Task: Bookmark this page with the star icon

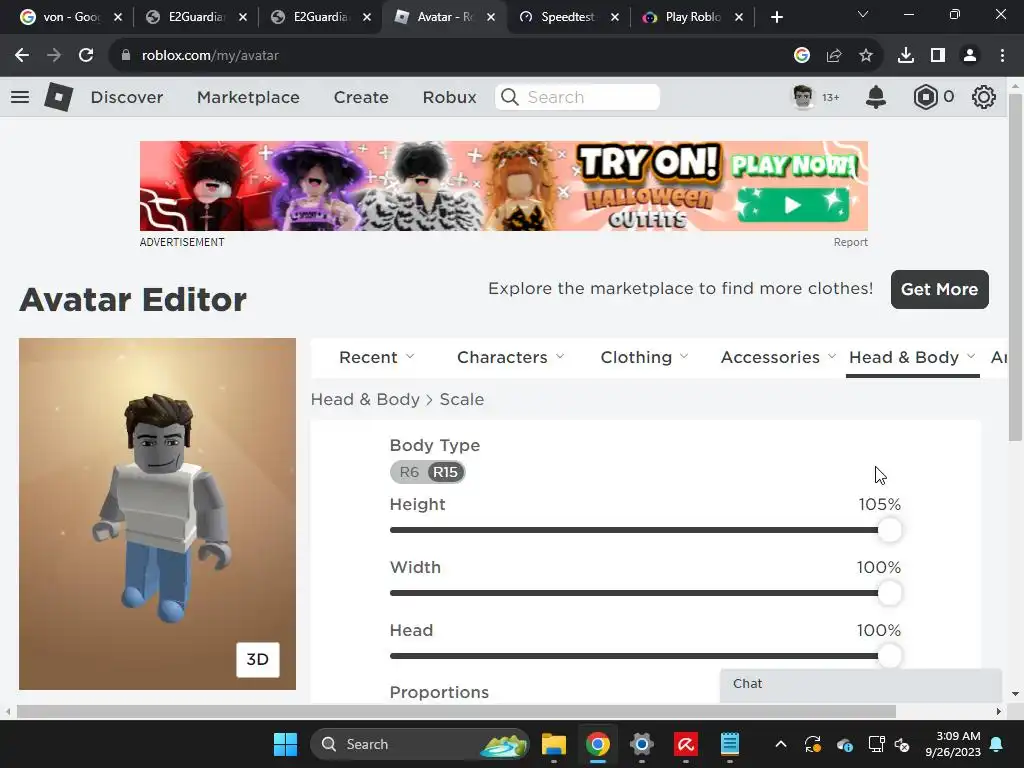Action: click(866, 56)
